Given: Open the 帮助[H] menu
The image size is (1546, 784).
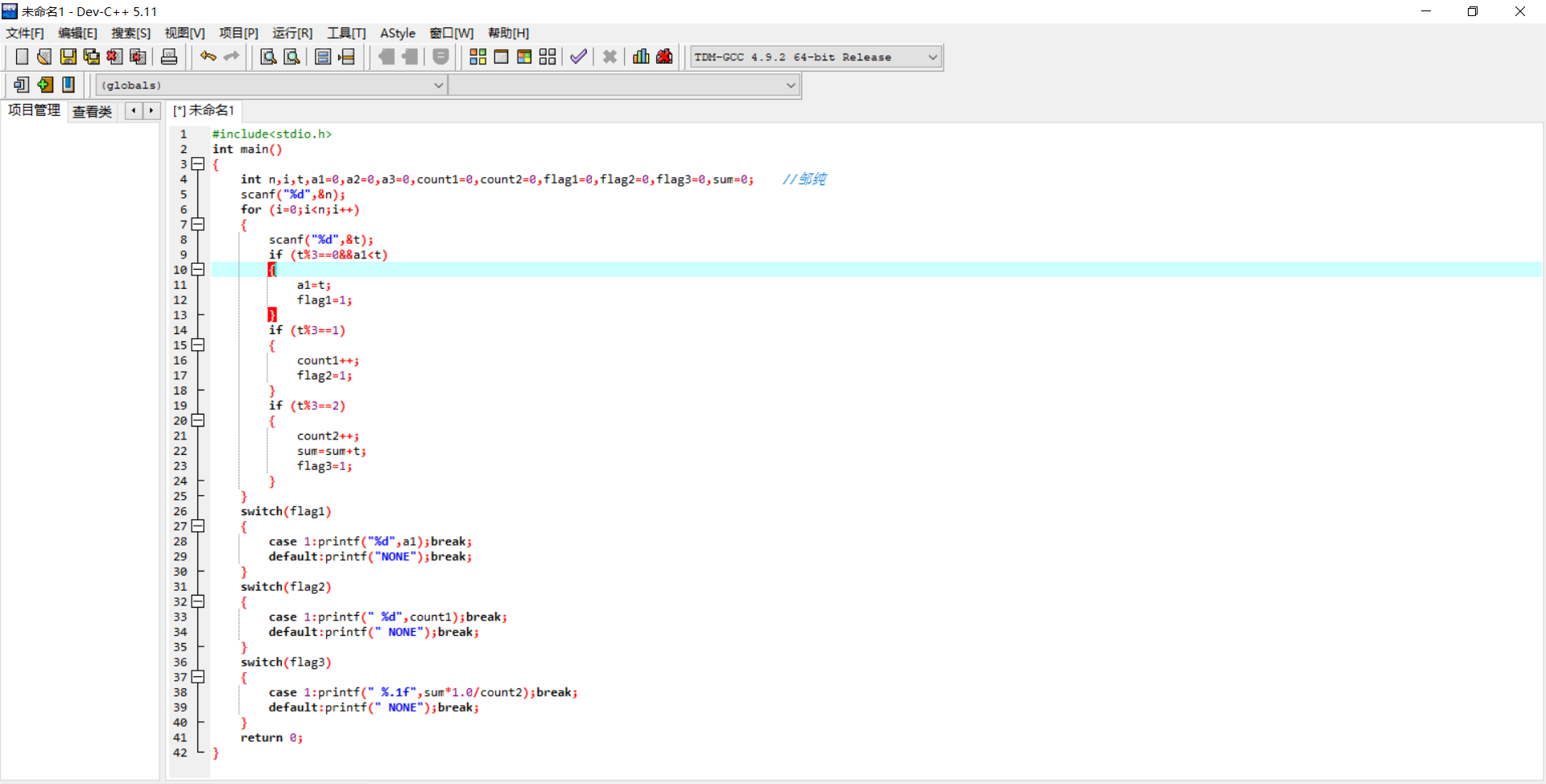Looking at the screenshot, I should point(508,33).
